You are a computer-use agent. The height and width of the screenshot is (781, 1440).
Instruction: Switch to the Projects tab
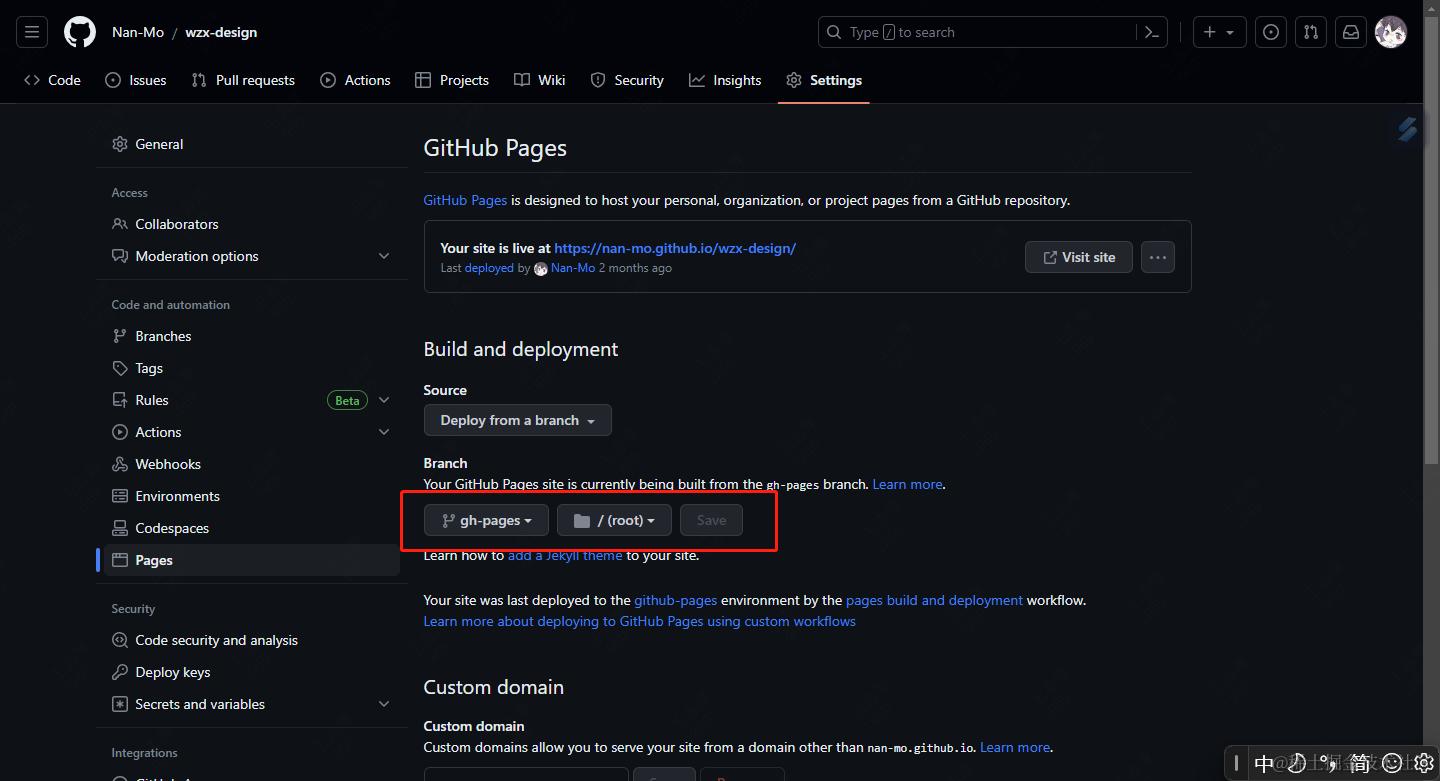[x=452, y=80]
